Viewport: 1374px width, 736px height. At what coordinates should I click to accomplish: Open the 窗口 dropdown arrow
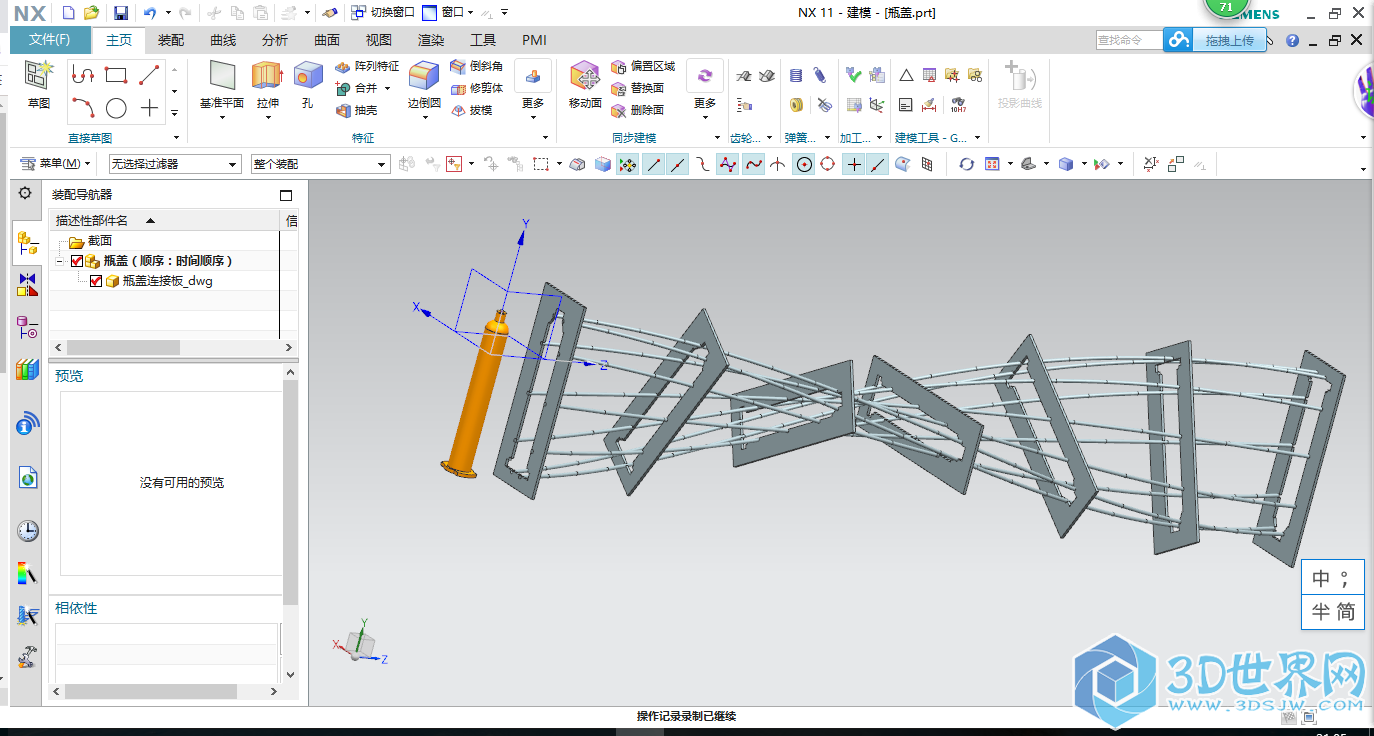[x=471, y=13]
